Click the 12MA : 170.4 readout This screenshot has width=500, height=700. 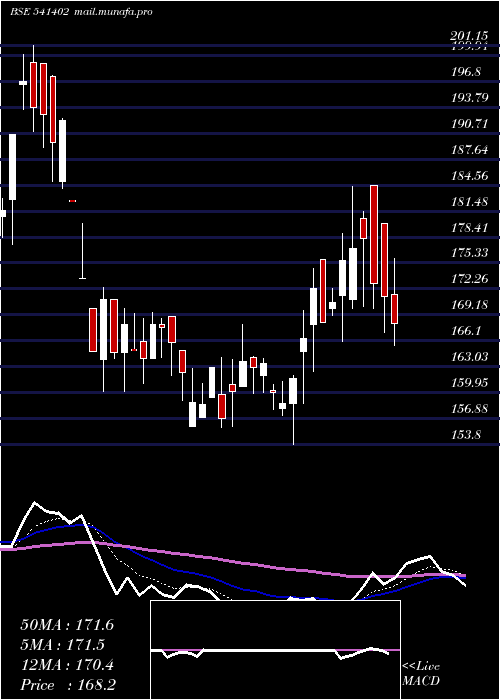(67, 665)
